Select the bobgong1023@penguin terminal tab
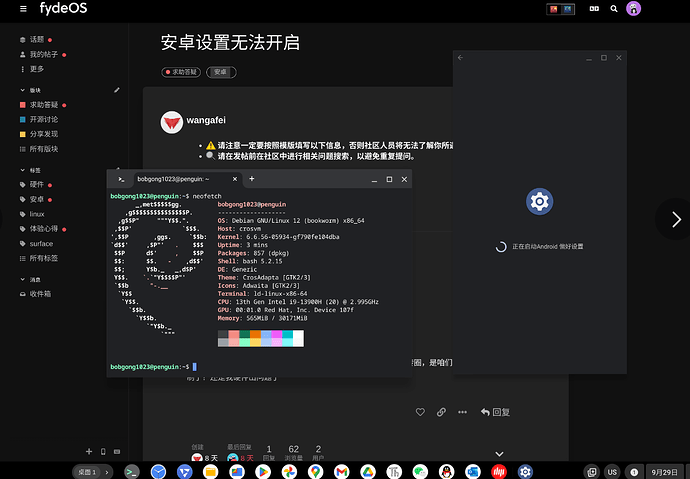Image resolution: width=690 pixels, height=479 pixels. (180, 178)
